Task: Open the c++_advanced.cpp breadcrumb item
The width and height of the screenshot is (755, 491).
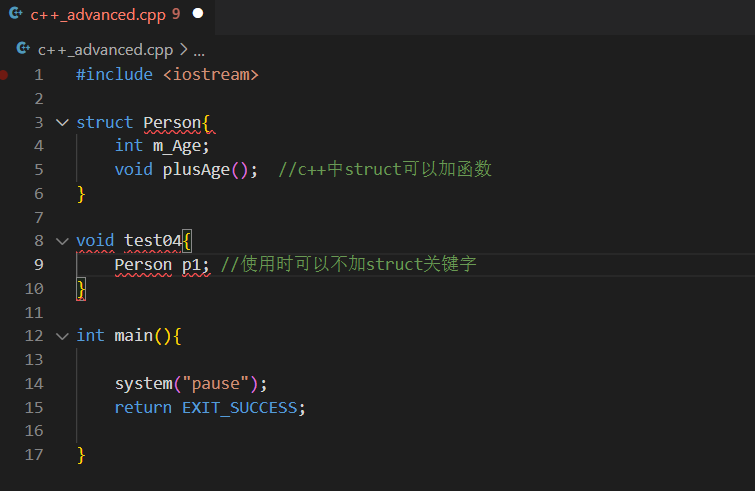Action: click(x=105, y=49)
